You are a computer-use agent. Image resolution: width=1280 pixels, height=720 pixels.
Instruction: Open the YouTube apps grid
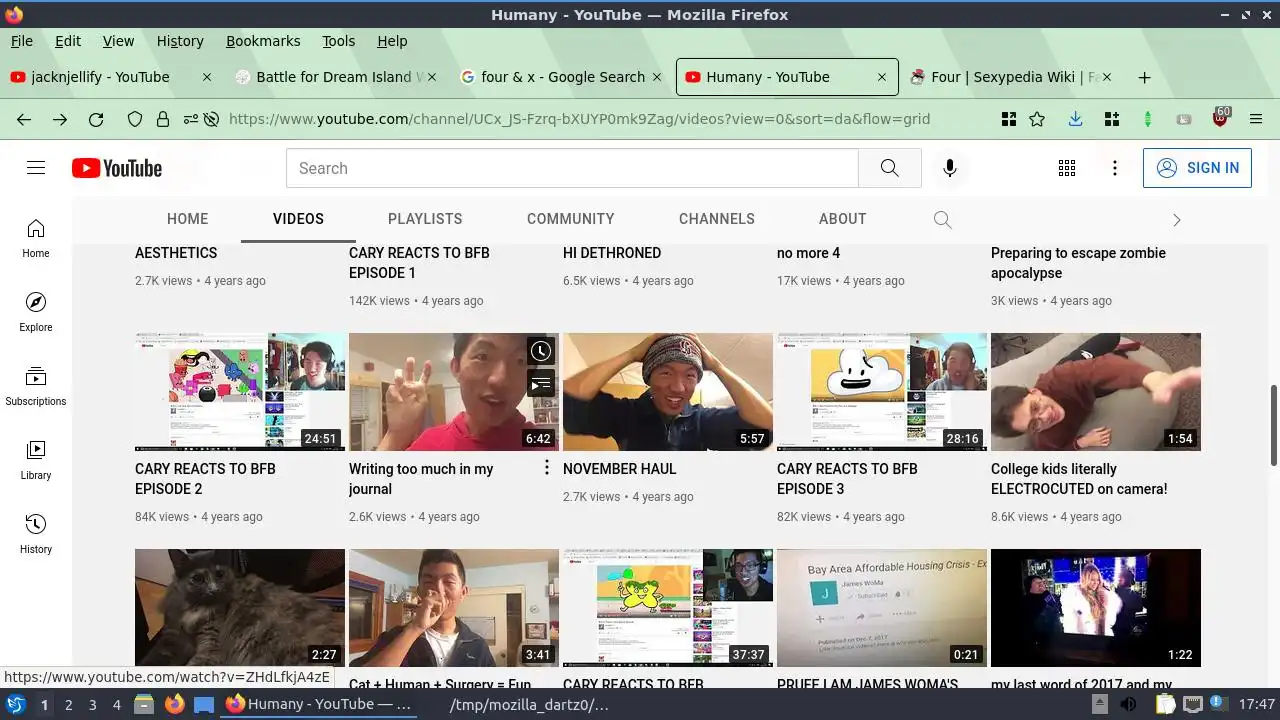coord(1067,168)
